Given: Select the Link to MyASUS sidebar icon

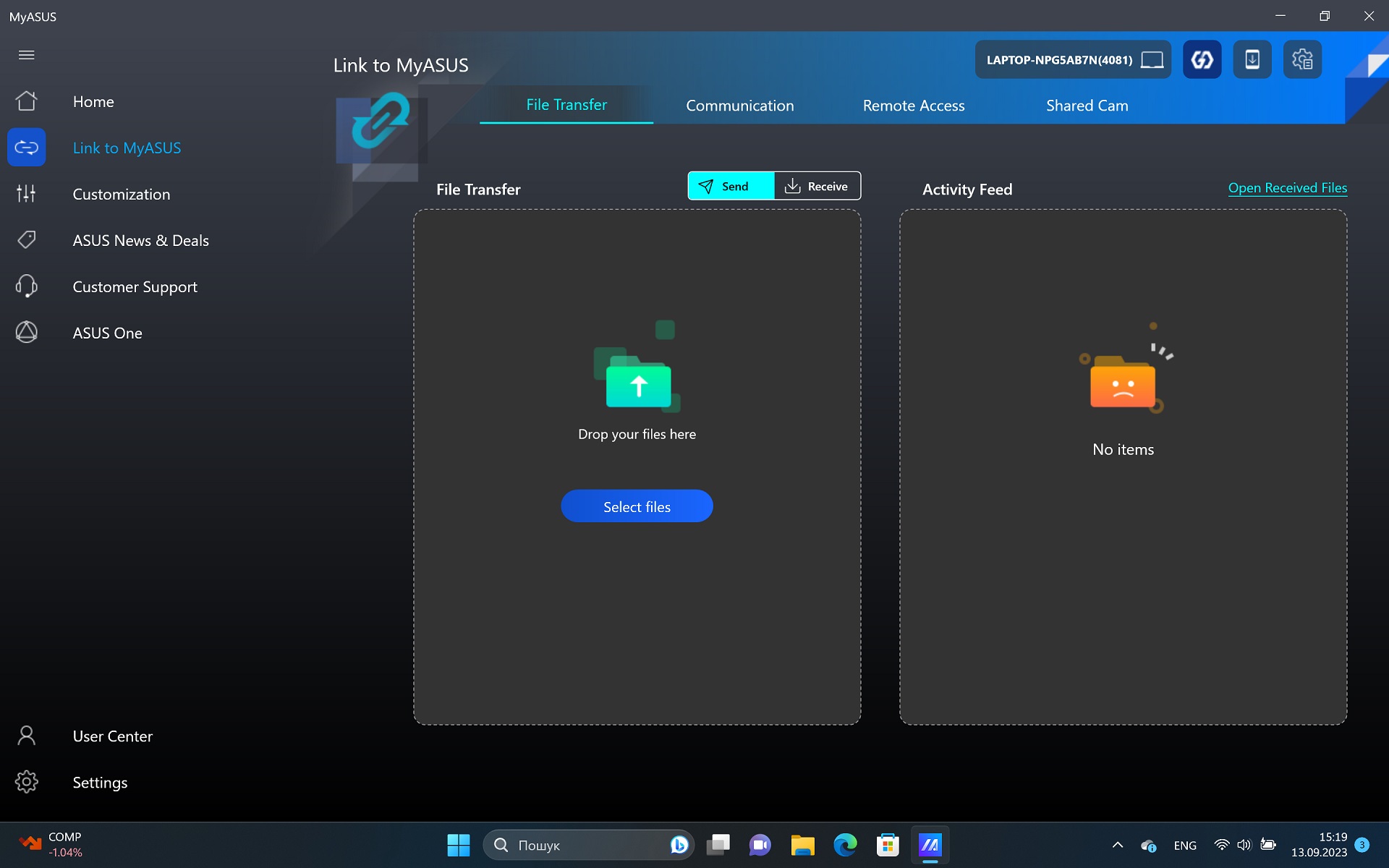Looking at the screenshot, I should click(x=26, y=148).
